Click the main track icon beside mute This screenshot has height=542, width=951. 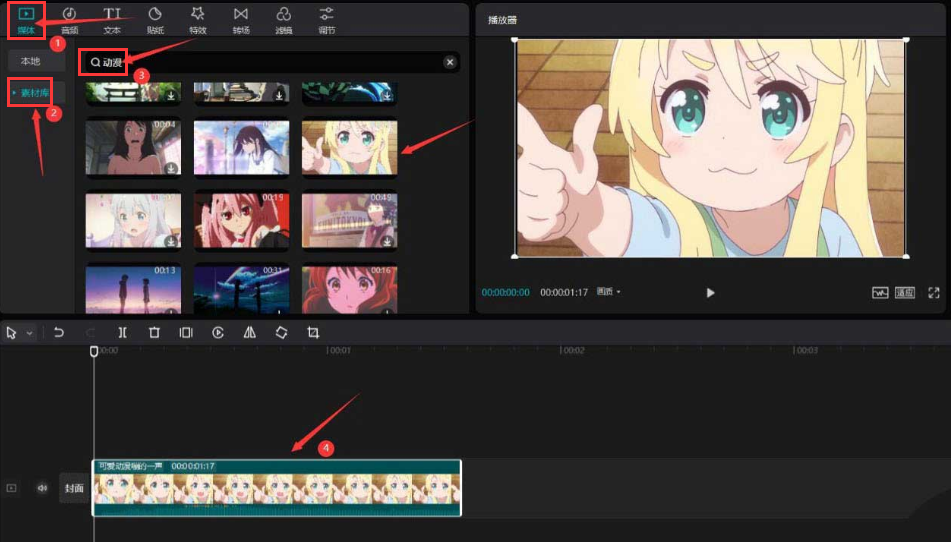point(12,488)
